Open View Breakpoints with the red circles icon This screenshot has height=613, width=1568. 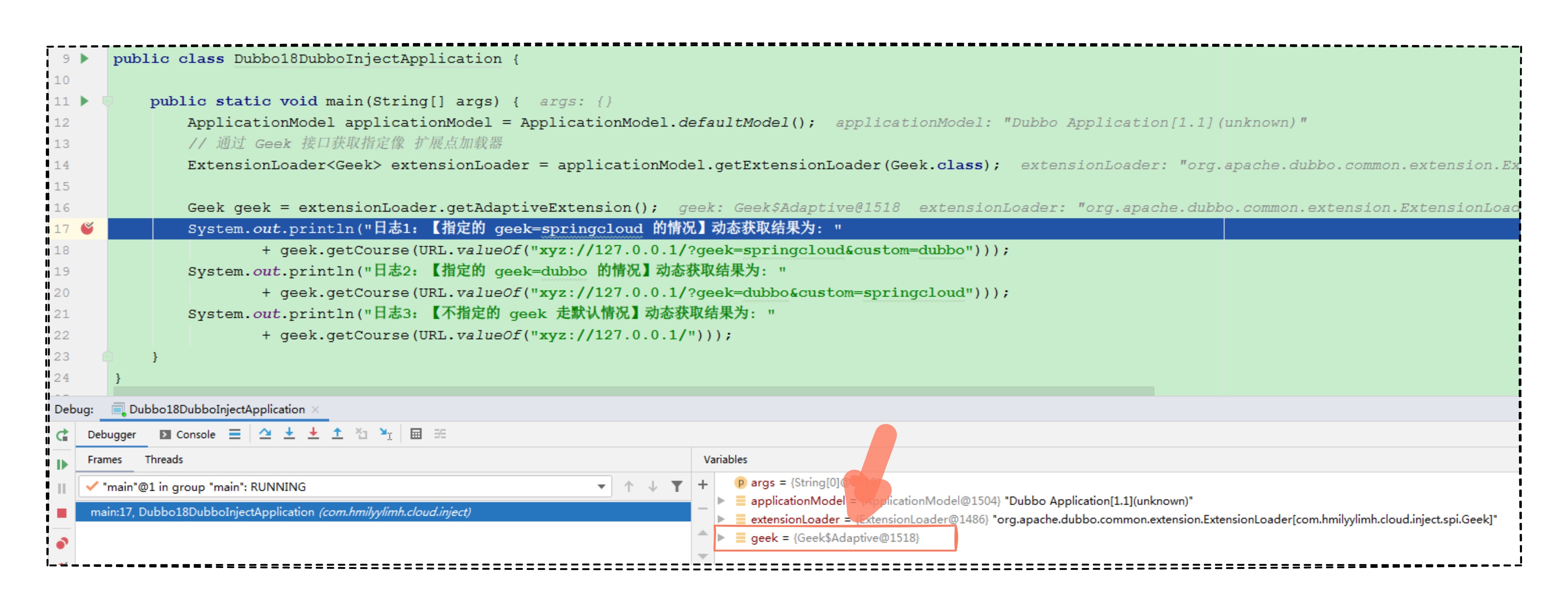click(x=62, y=543)
